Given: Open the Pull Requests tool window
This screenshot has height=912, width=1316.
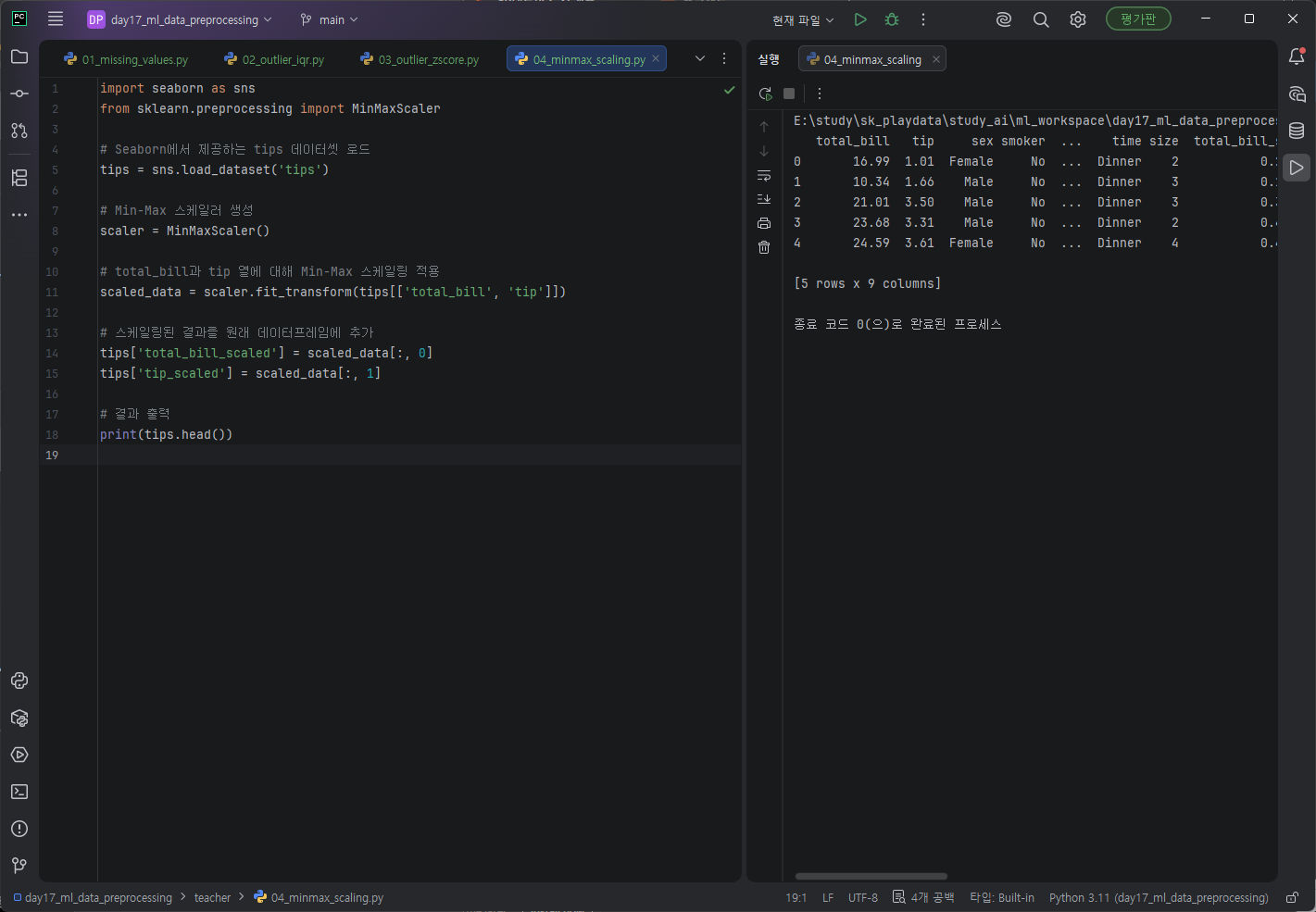Looking at the screenshot, I should coord(19,131).
